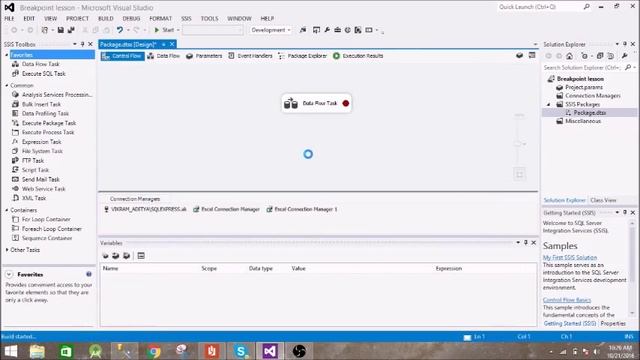Switch to the Parameters tab
Image resolution: width=640 pixels, height=360 pixels.
204,56
